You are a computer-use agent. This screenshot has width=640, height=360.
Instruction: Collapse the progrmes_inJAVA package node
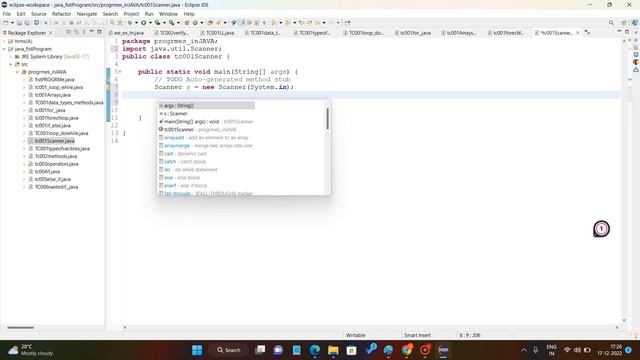point(18,72)
